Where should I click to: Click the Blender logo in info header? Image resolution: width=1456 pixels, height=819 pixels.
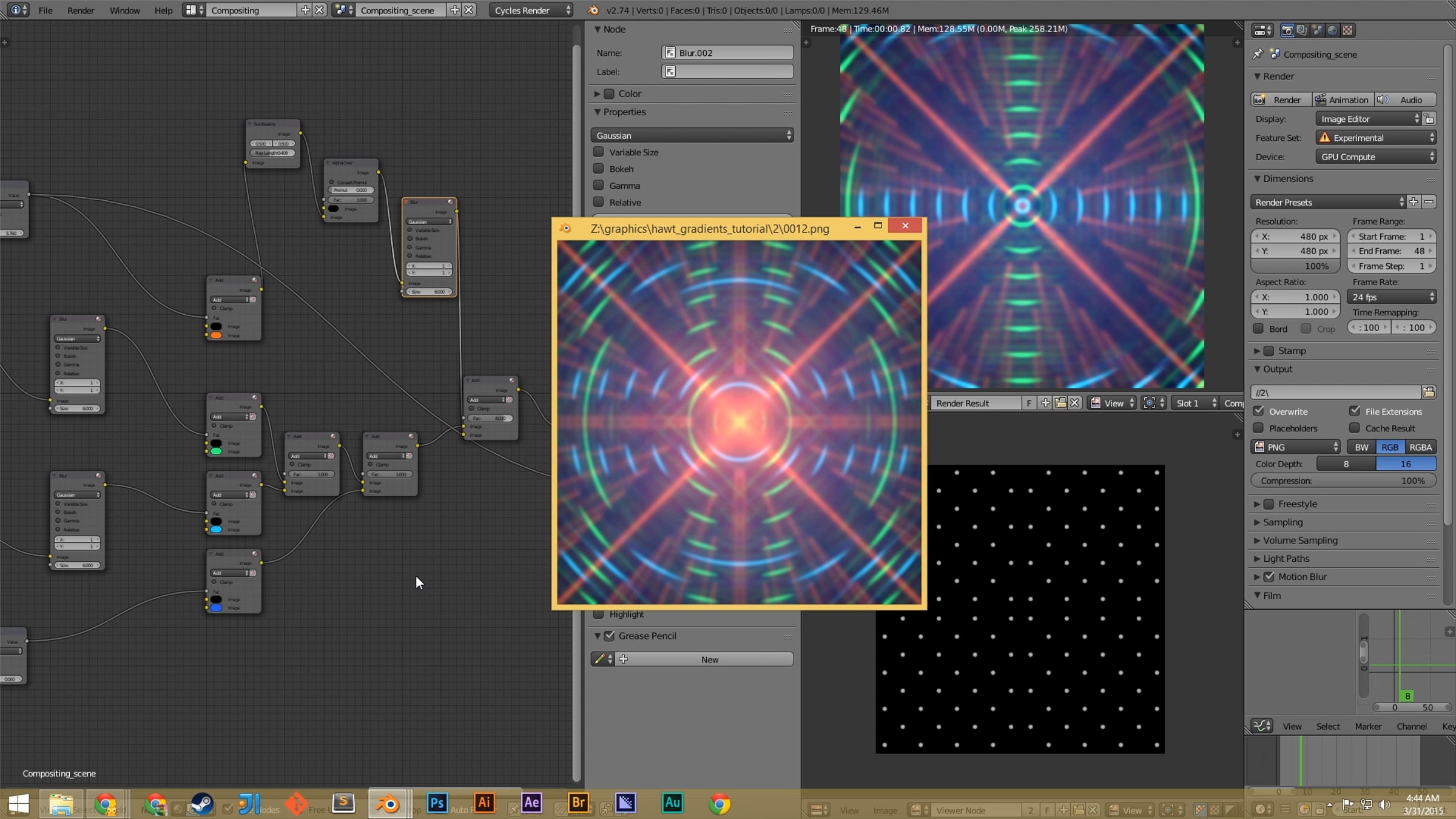point(593,10)
